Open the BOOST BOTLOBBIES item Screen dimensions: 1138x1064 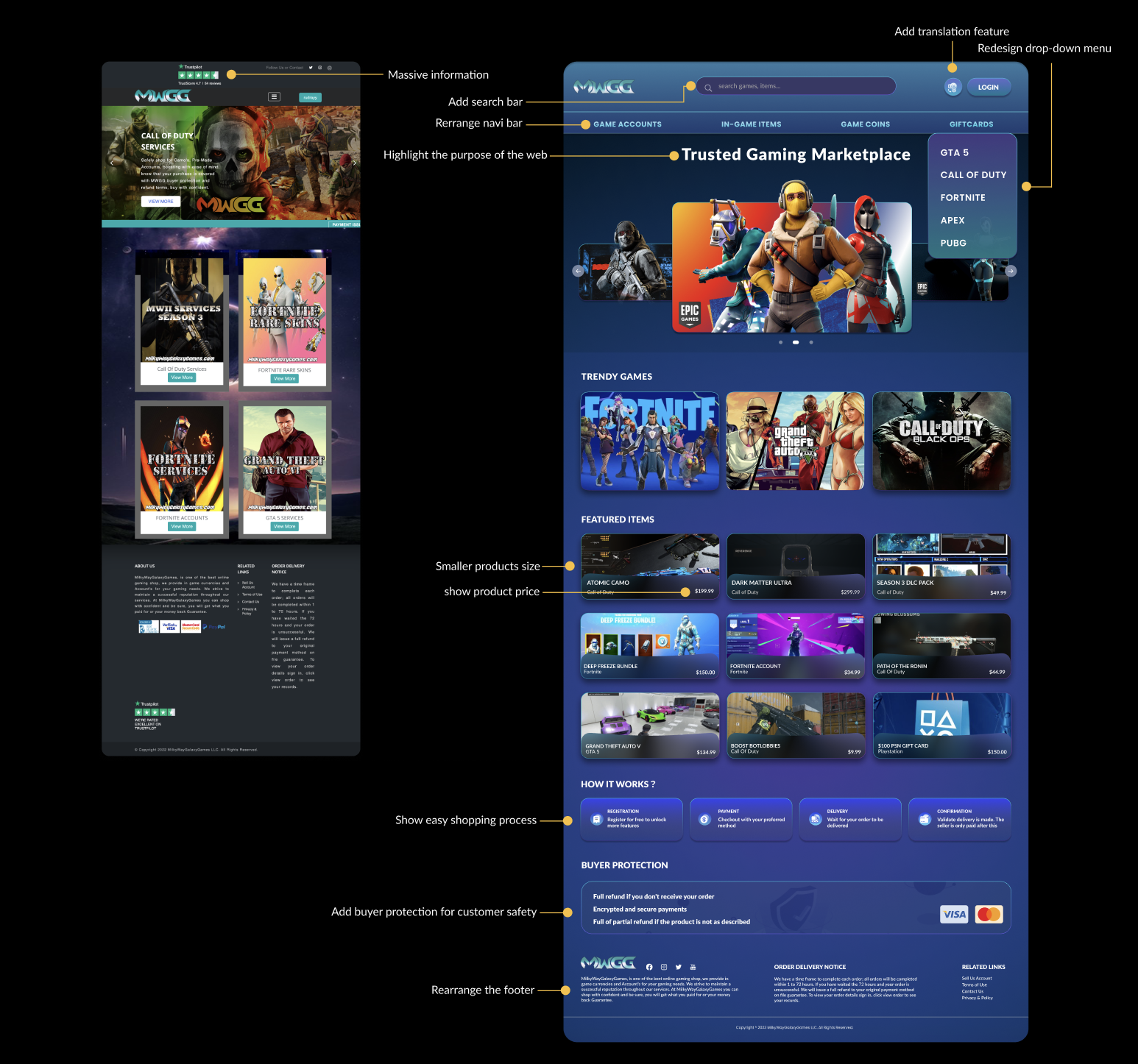coord(796,725)
